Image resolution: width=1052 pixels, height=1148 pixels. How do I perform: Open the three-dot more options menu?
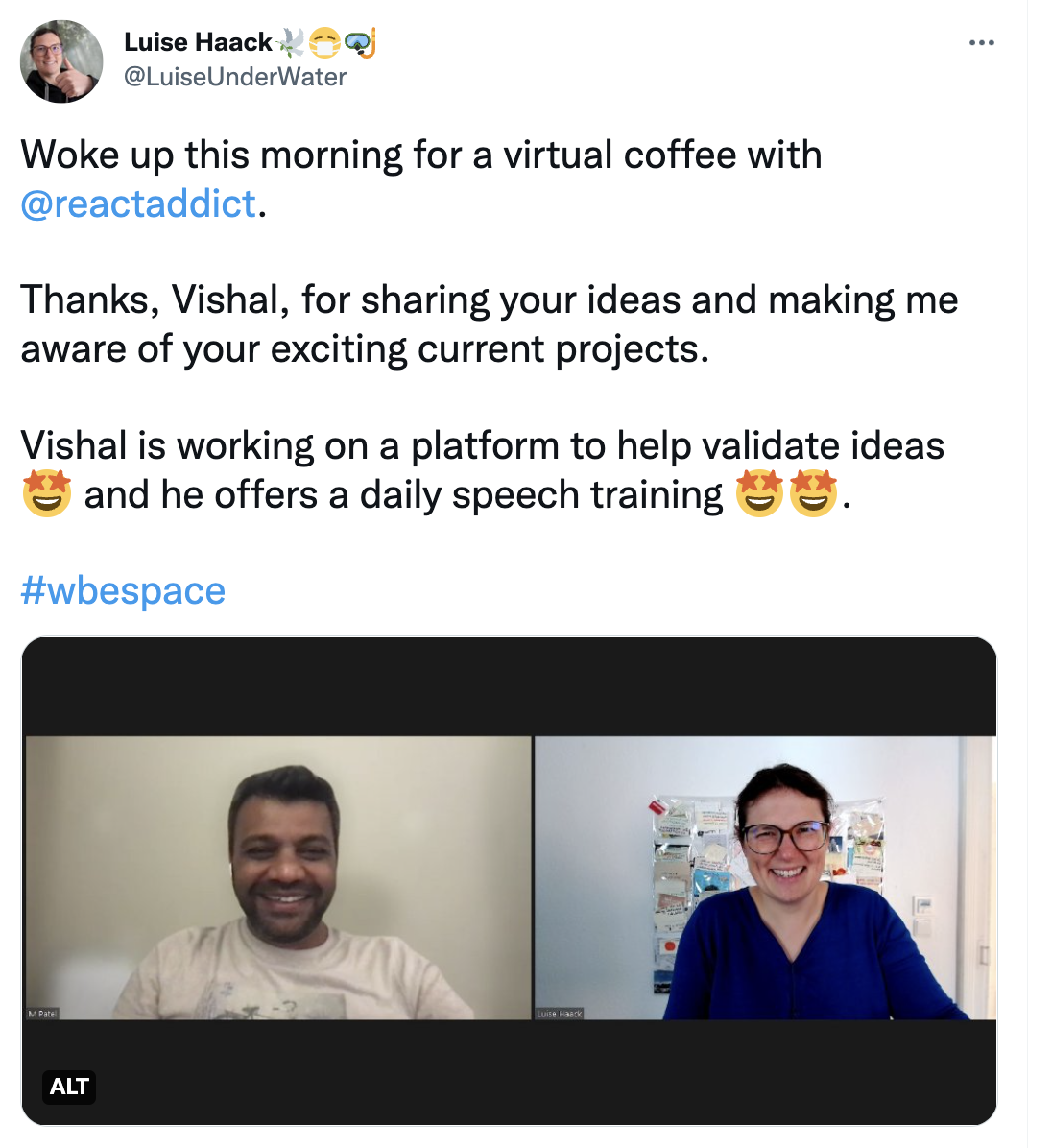point(981,43)
